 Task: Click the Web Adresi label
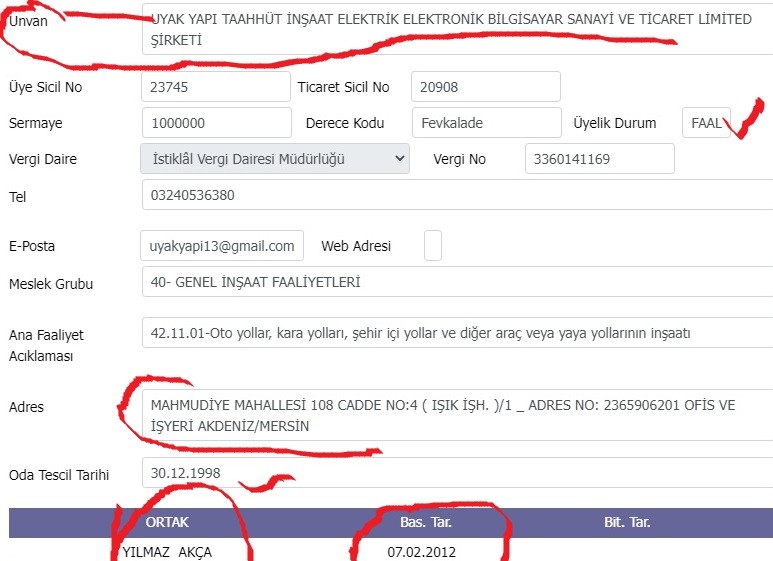356,246
